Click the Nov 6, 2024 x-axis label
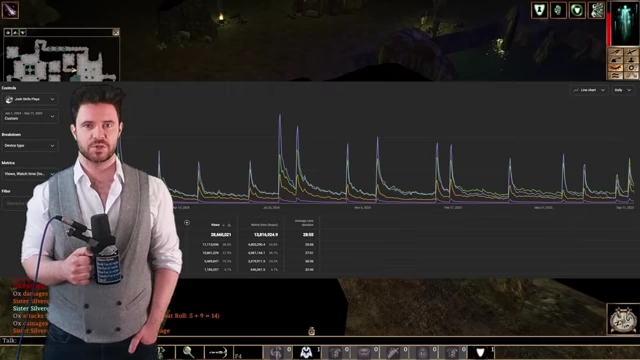The height and width of the screenshot is (360, 640). [362, 208]
